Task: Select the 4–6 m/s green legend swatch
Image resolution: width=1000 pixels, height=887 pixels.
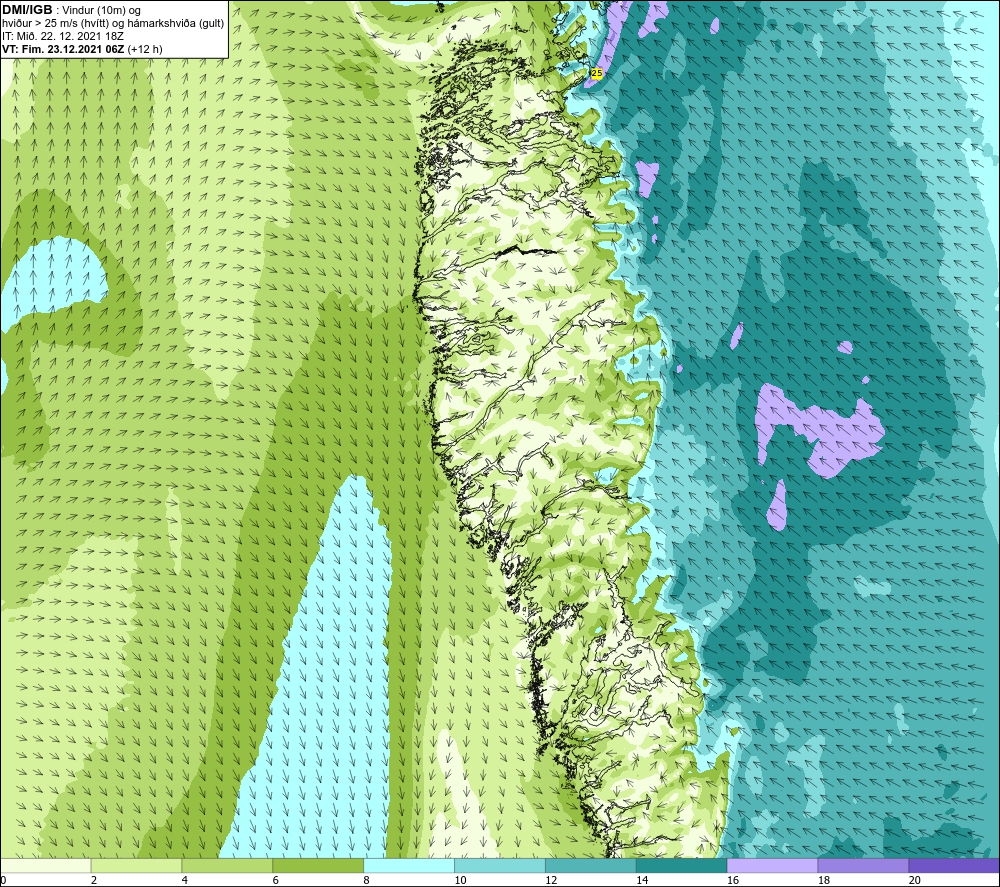Action: (x=227, y=865)
